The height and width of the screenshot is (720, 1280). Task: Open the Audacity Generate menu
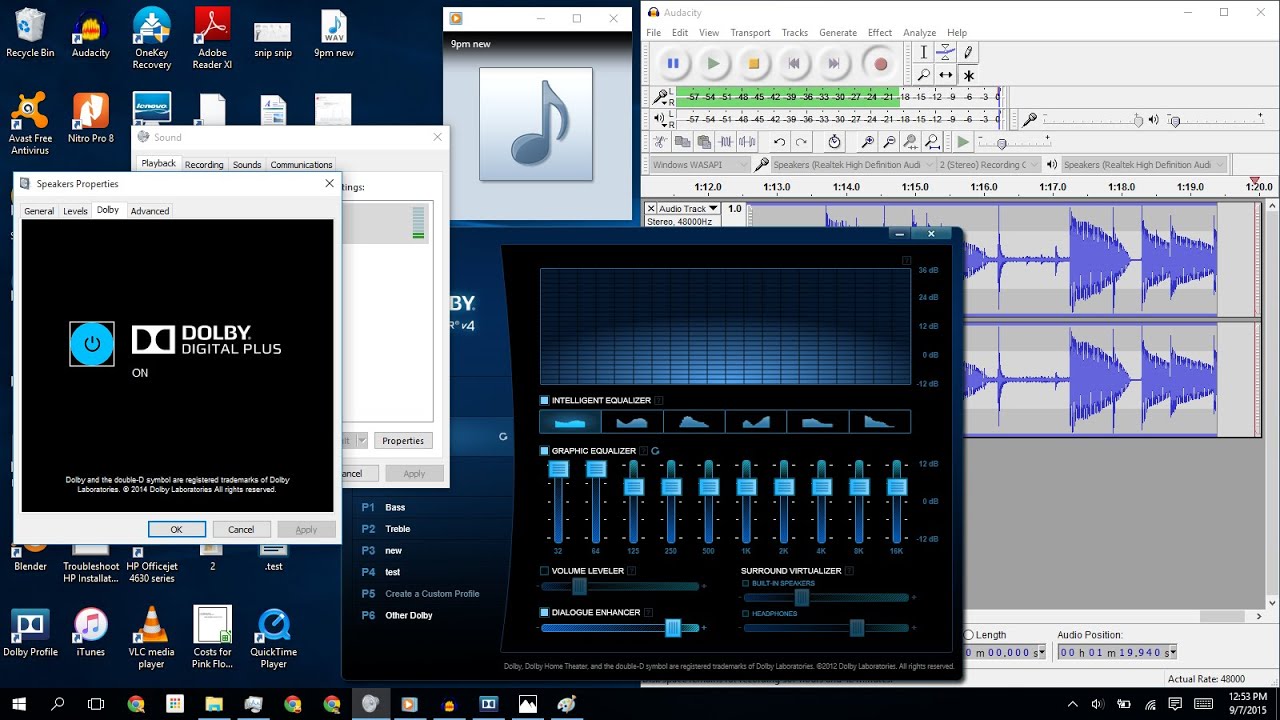[x=838, y=33]
